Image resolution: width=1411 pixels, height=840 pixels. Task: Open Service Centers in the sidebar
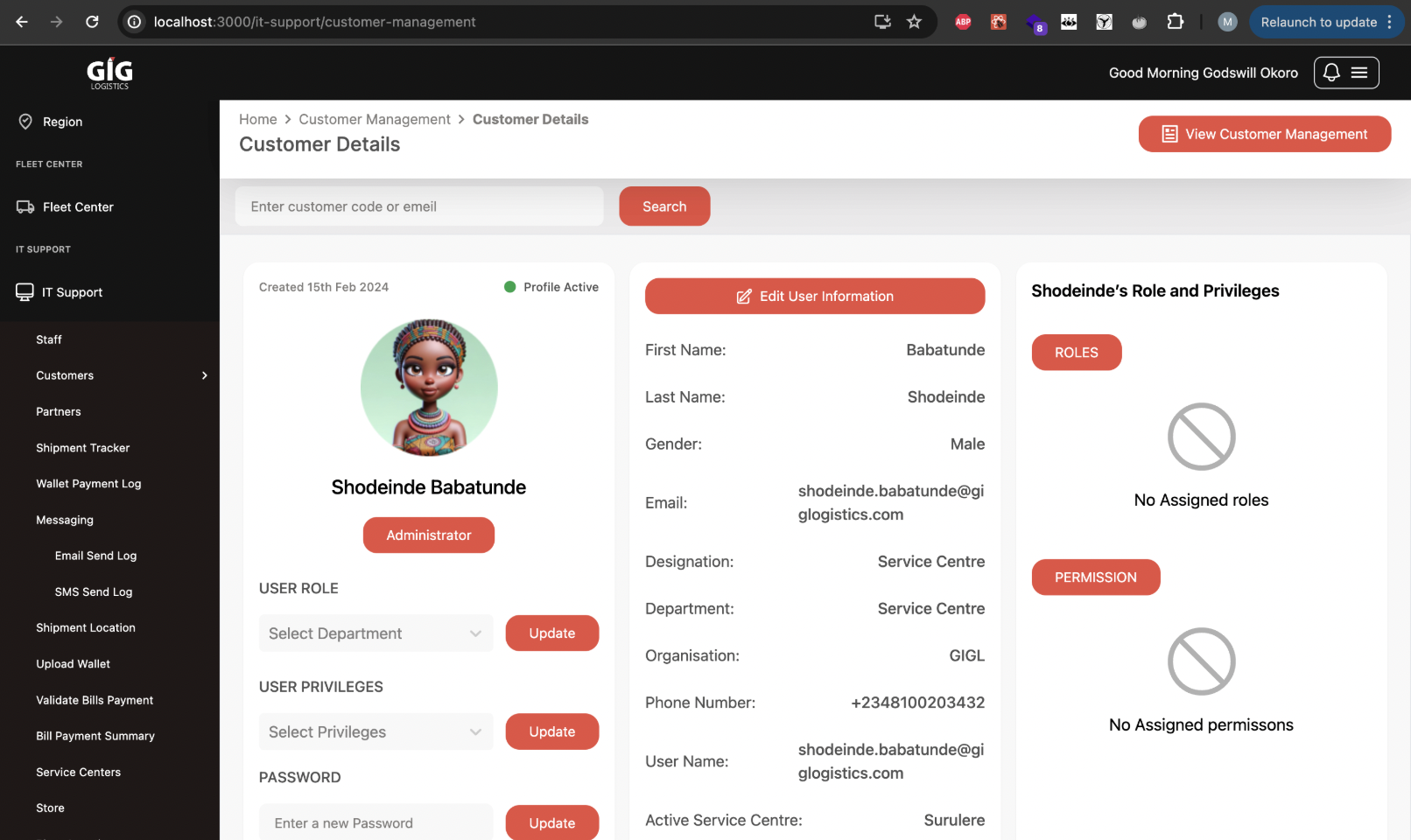pyautogui.click(x=79, y=773)
